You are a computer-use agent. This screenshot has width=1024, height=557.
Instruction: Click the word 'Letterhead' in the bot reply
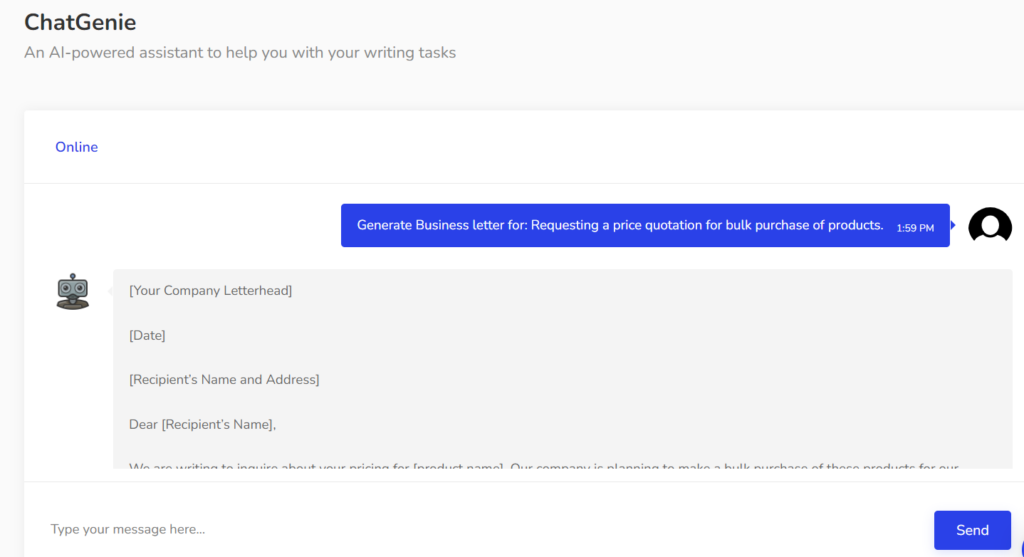pyautogui.click(x=256, y=291)
